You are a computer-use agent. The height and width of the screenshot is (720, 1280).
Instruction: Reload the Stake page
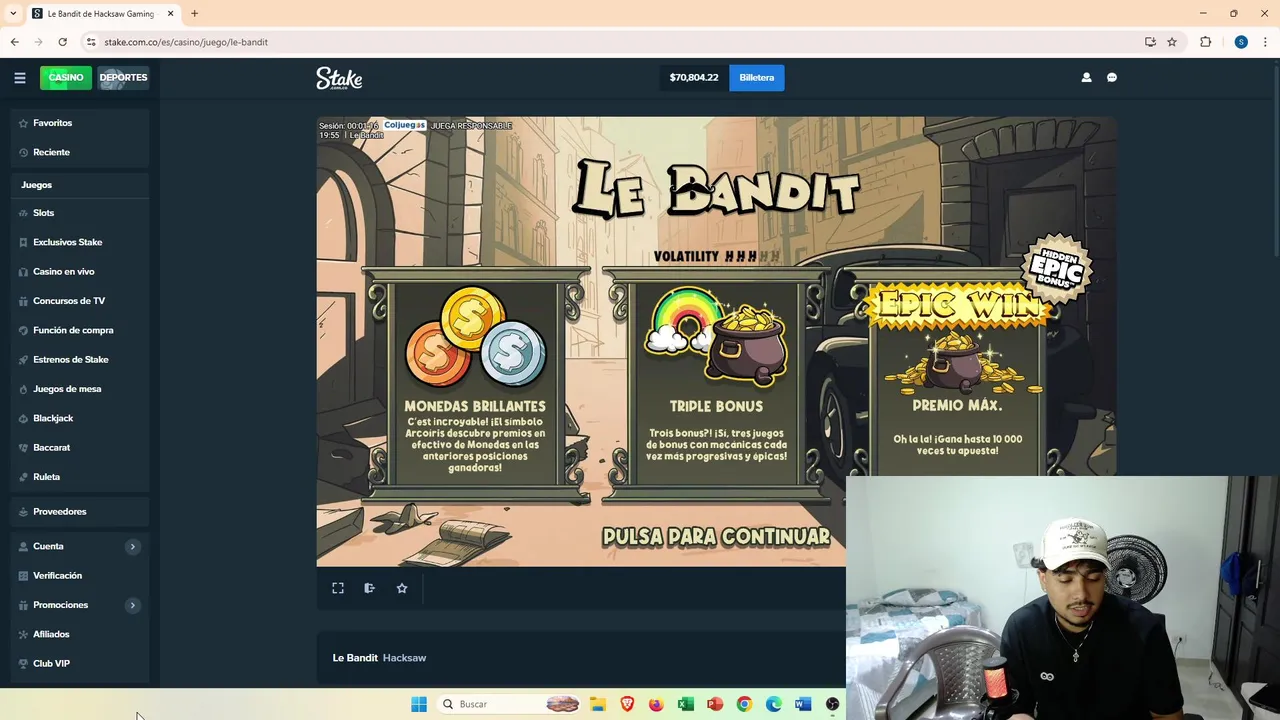pos(62,42)
